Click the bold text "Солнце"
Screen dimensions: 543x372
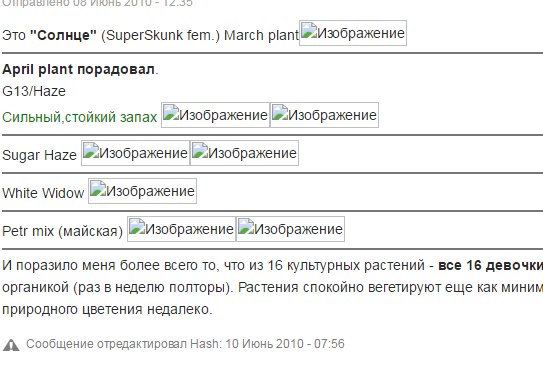63,35
